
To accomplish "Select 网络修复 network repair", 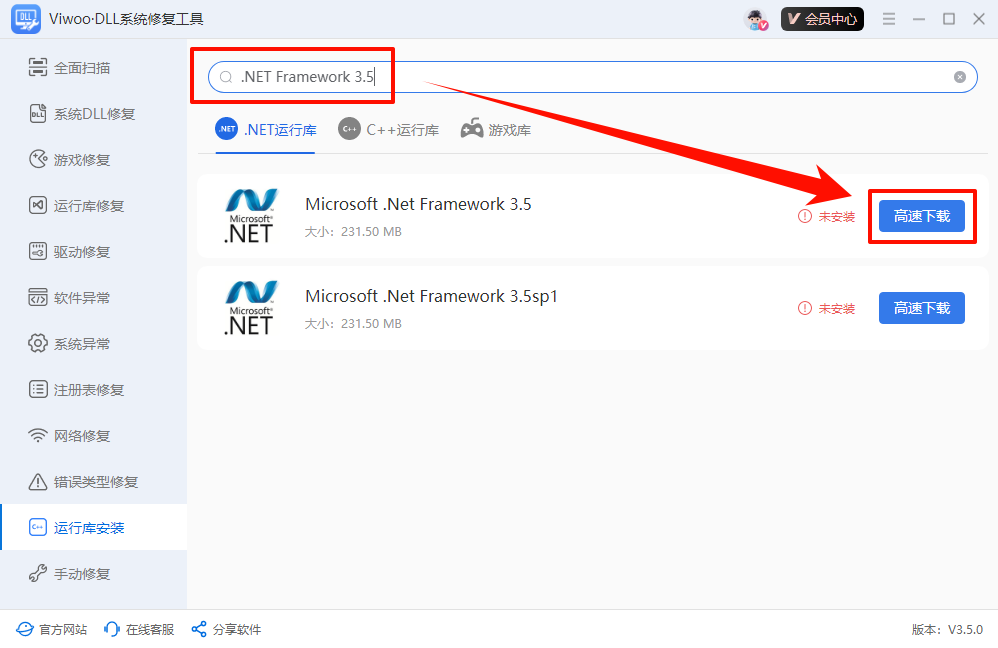I will coord(82,436).
